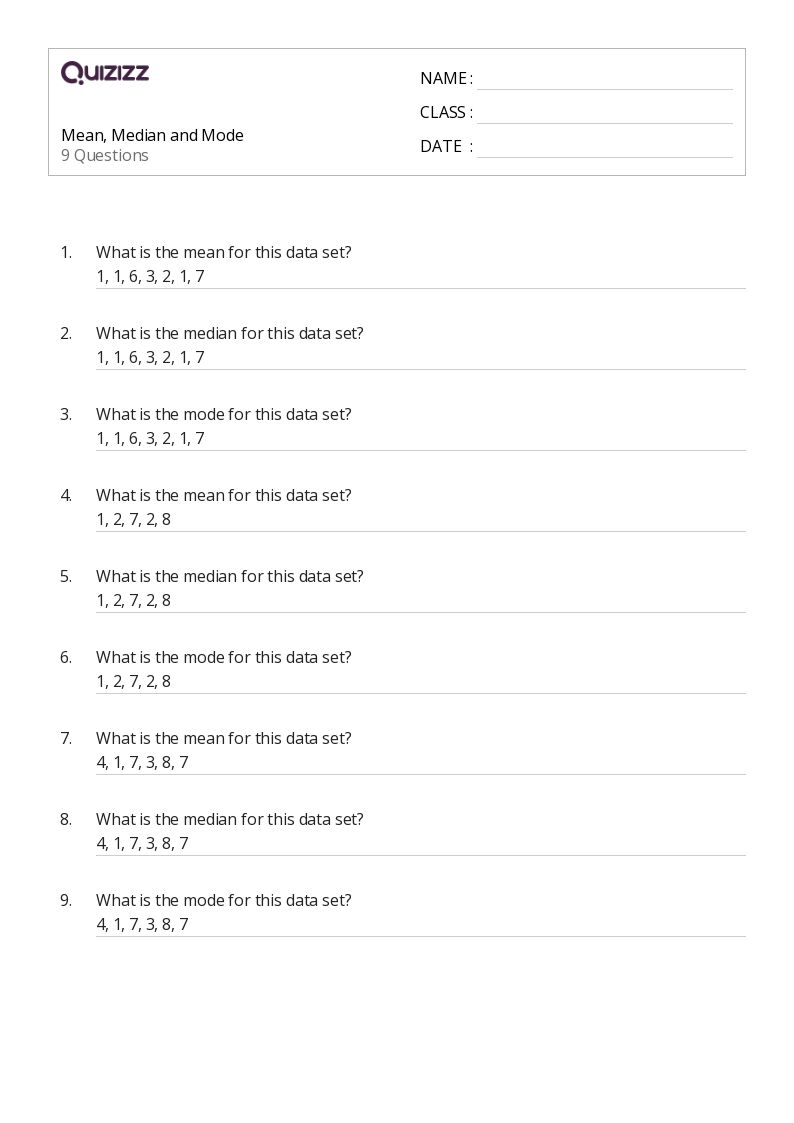Screen dimensions: 794x1123
Task: Select the "Mean, Median and Mode" title
Action: pyautogui.click(x=152, y=135)
